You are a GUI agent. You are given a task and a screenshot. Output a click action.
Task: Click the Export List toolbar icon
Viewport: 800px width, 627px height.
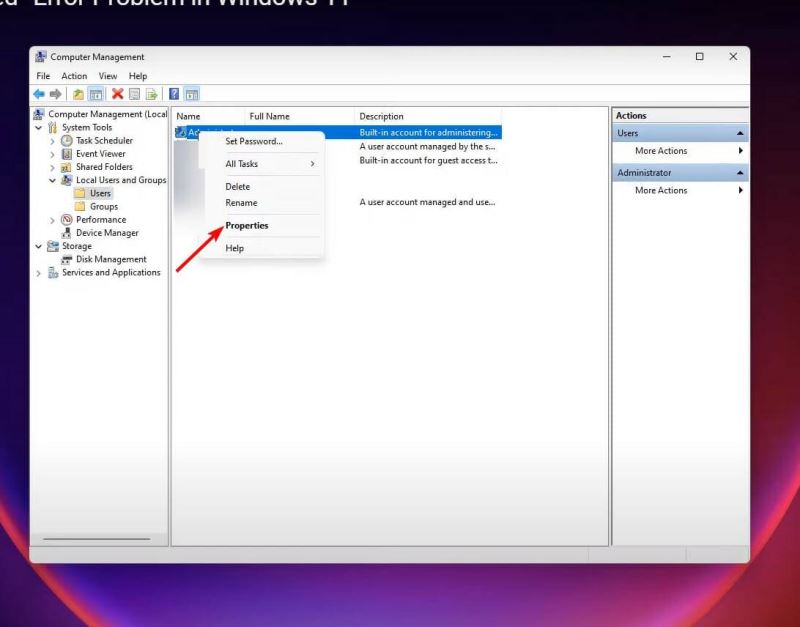point(152,94)
